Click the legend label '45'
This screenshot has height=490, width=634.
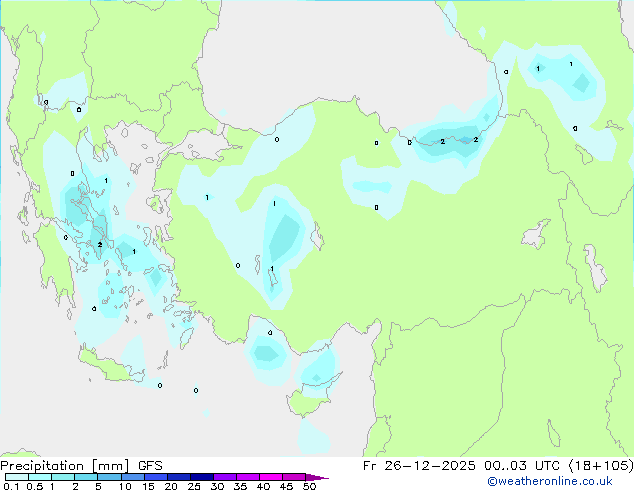pos(287,486)
